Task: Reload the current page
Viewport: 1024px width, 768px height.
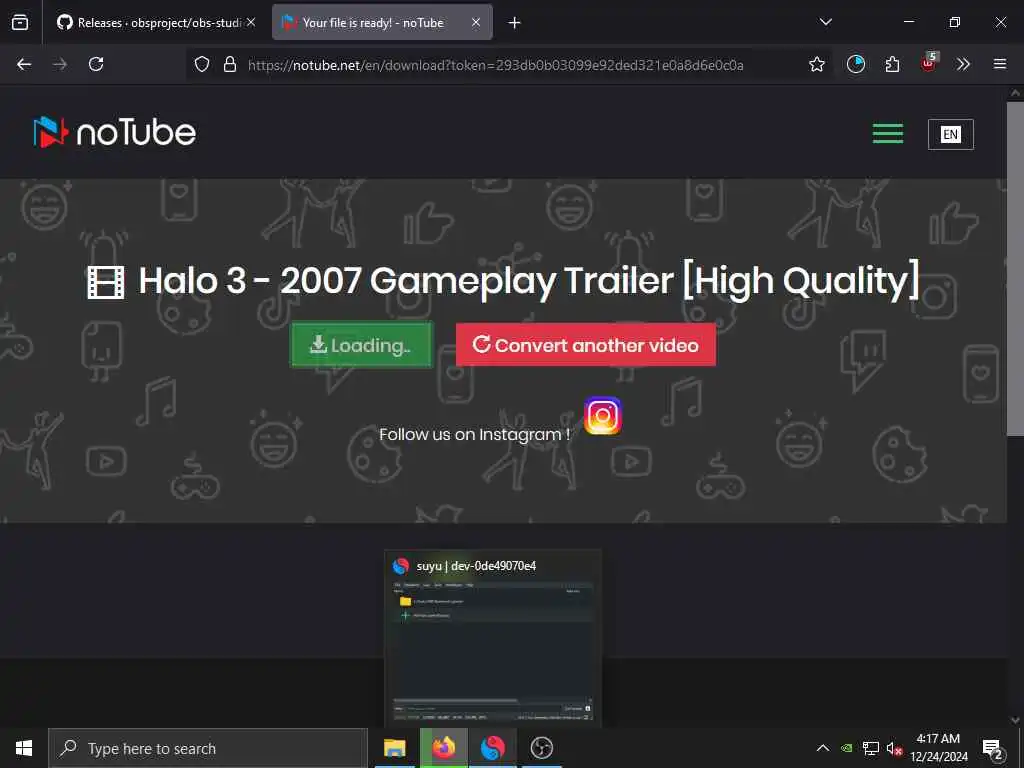Action: click(96, 64)
